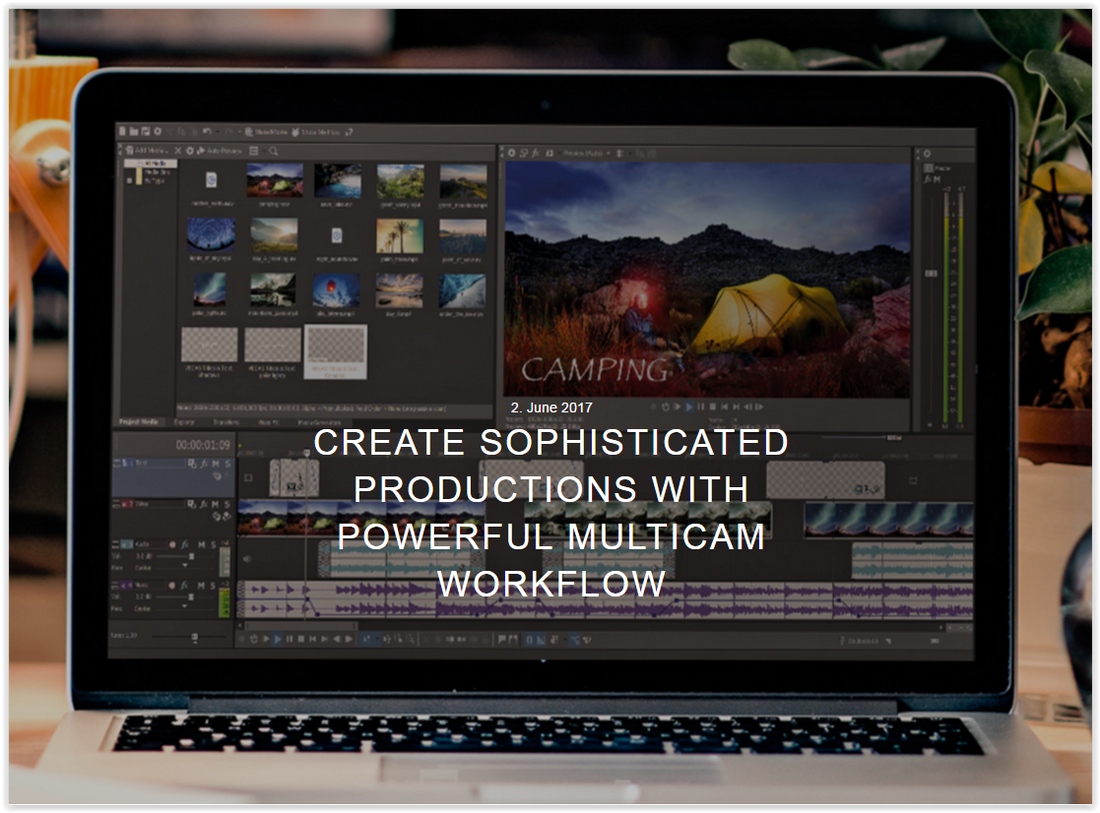Select the Open Project icon
This screenshot has height=813, width=1100.
pos(136,132)
